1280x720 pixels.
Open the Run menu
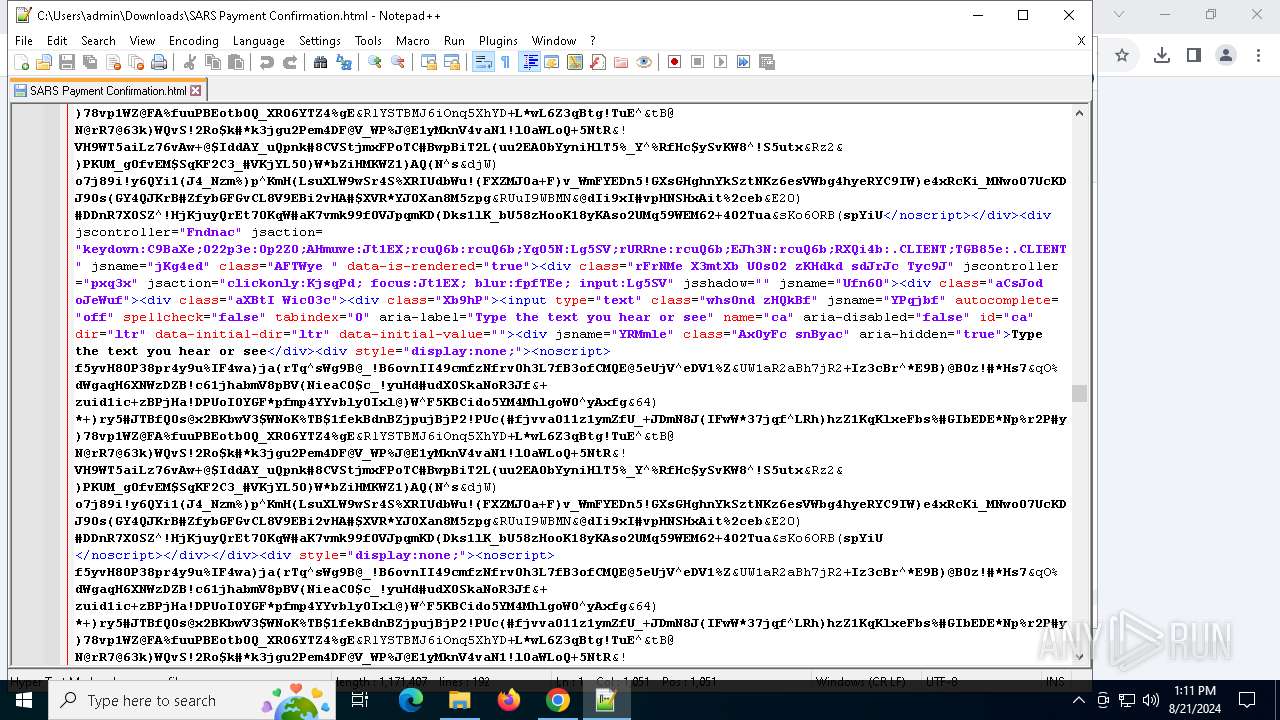[x=454, y=41]
